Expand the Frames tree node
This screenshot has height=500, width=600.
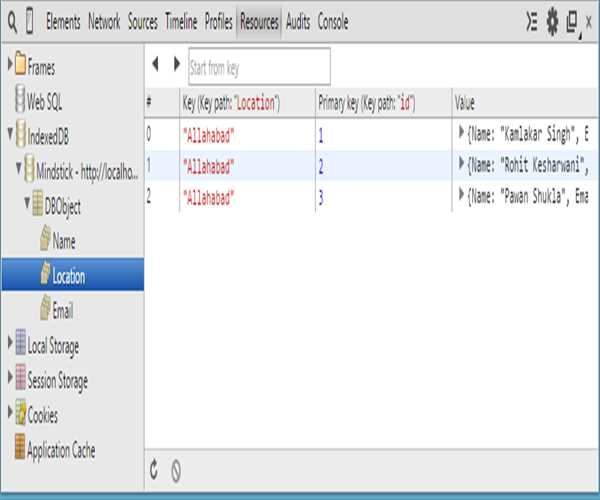point(10,67)
